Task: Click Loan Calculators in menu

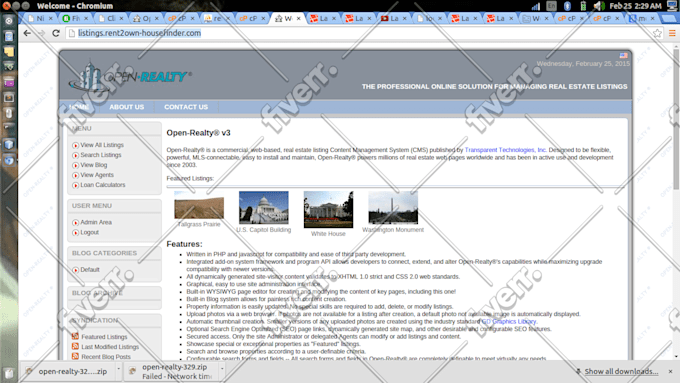Action: tap(103, 185)
